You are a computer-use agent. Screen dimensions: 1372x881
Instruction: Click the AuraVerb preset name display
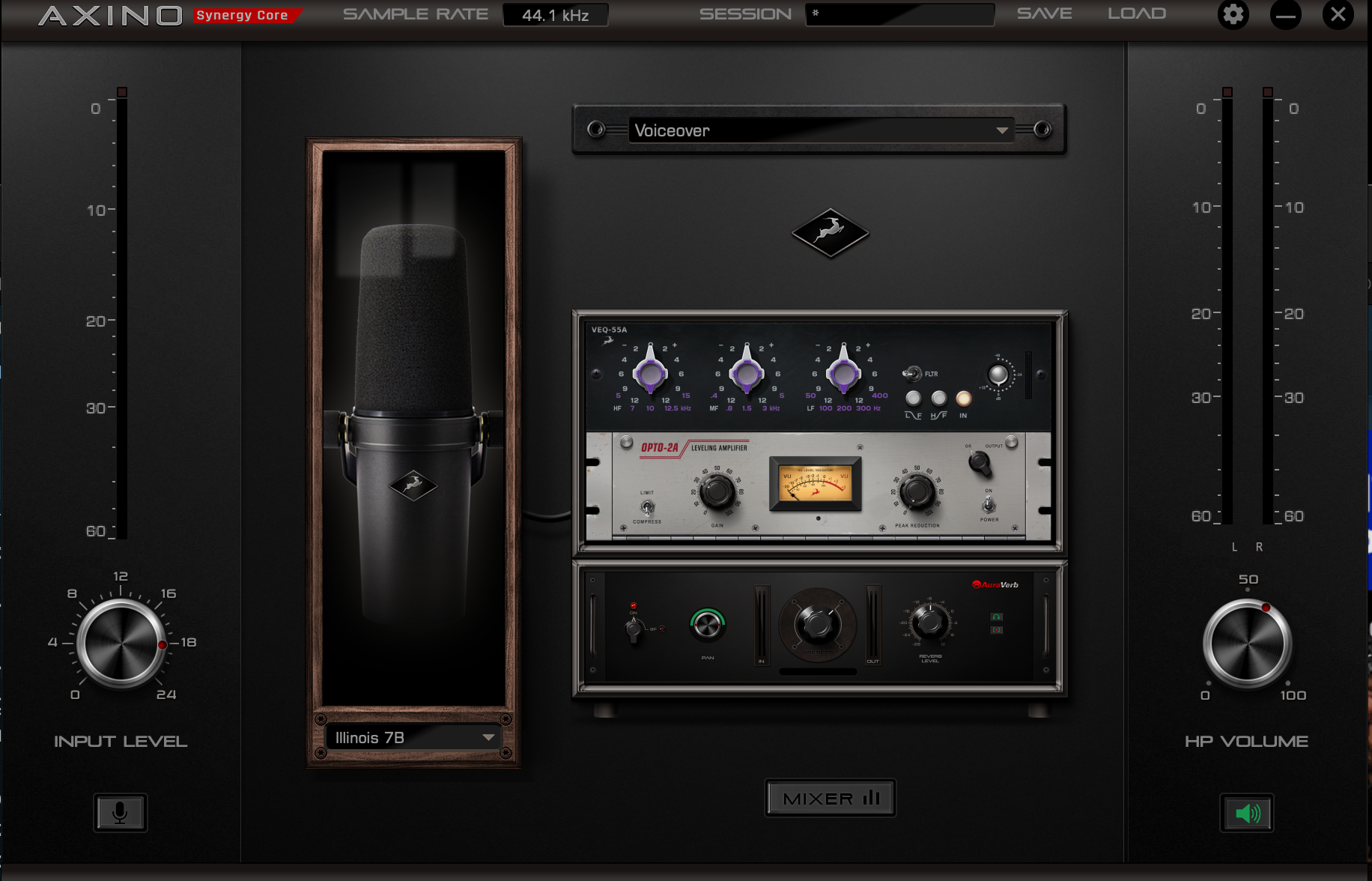818,671
